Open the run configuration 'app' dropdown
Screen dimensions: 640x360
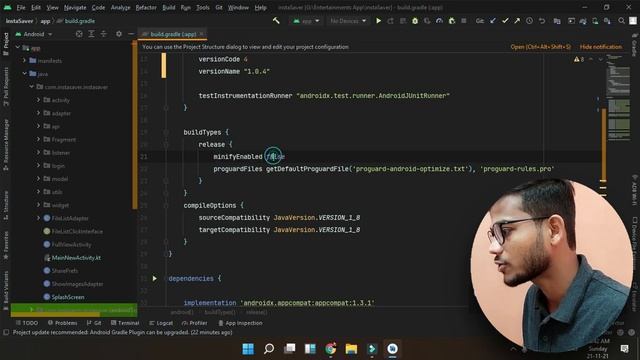(x=307, y=21)
